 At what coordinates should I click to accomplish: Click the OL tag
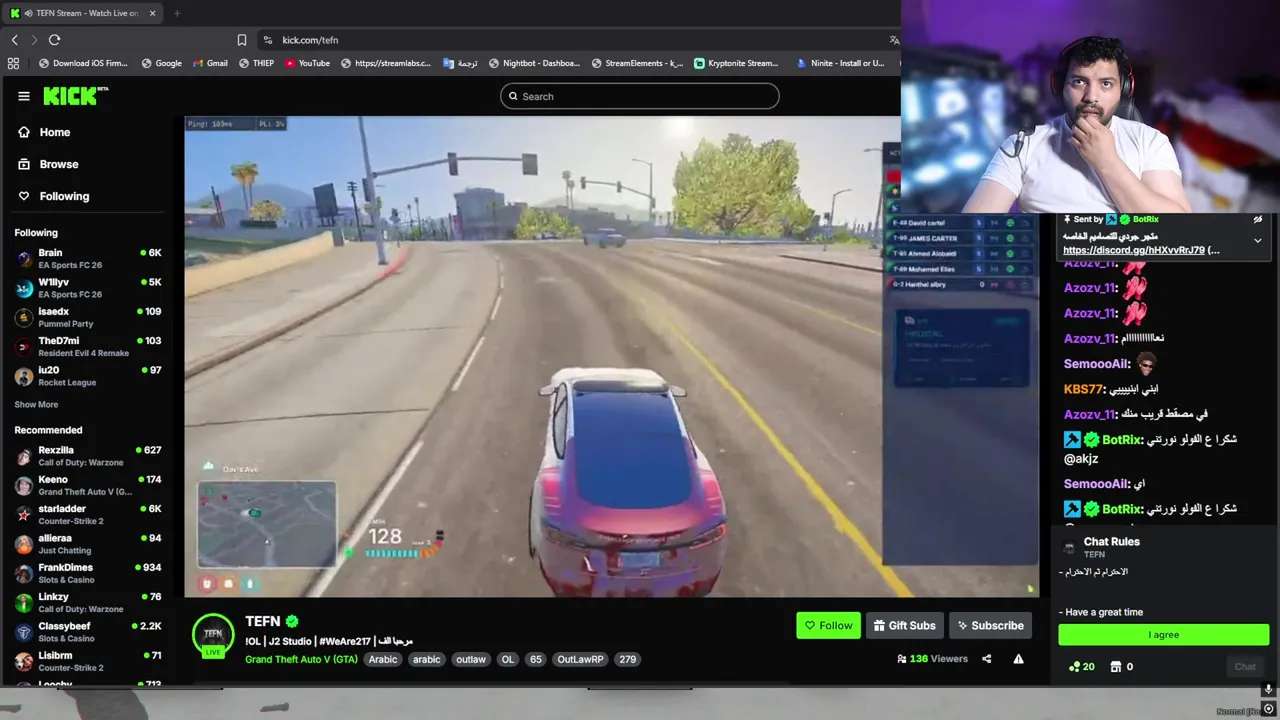[508, 659]
